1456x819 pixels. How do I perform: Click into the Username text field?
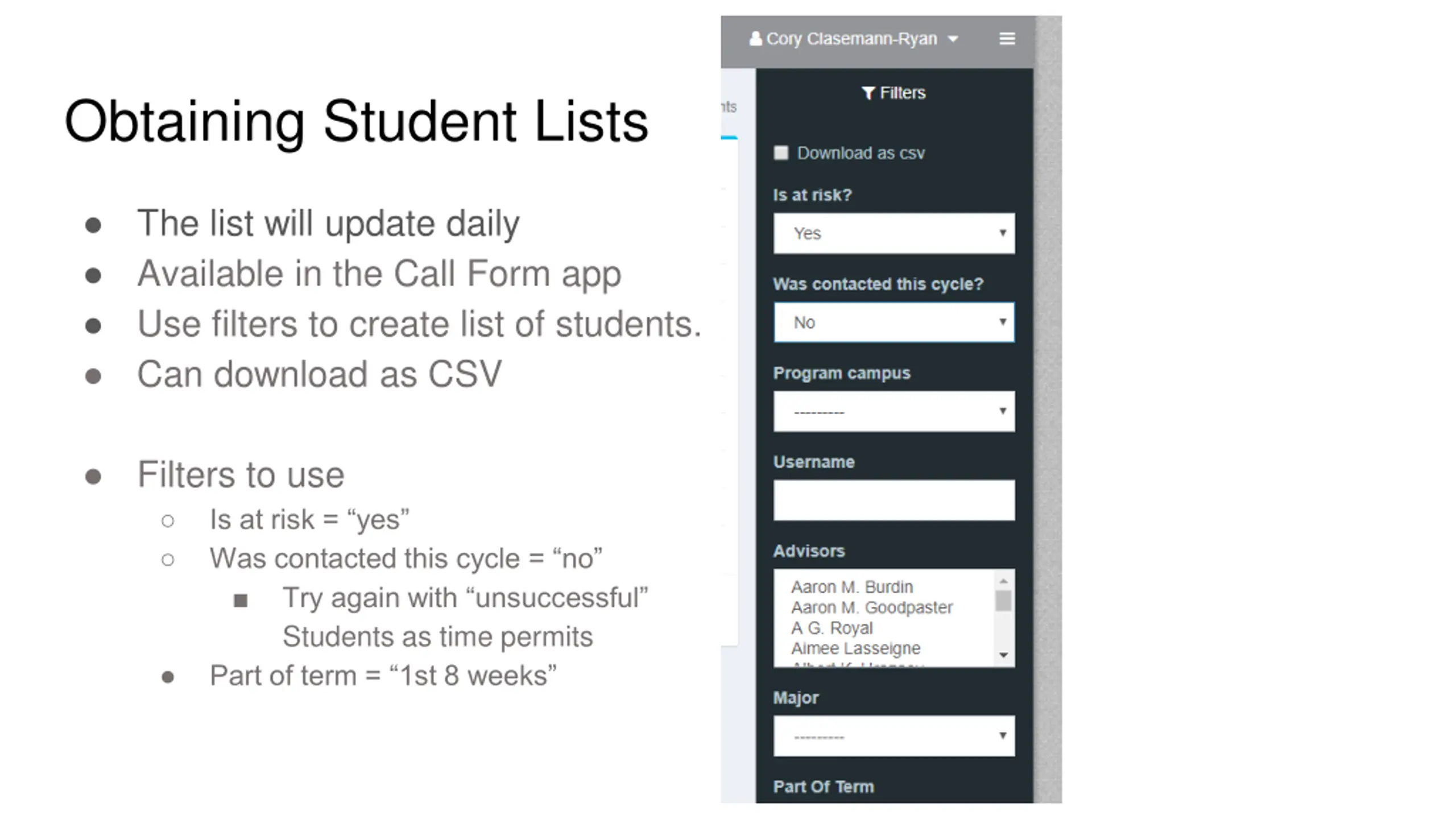click(894, 500)
